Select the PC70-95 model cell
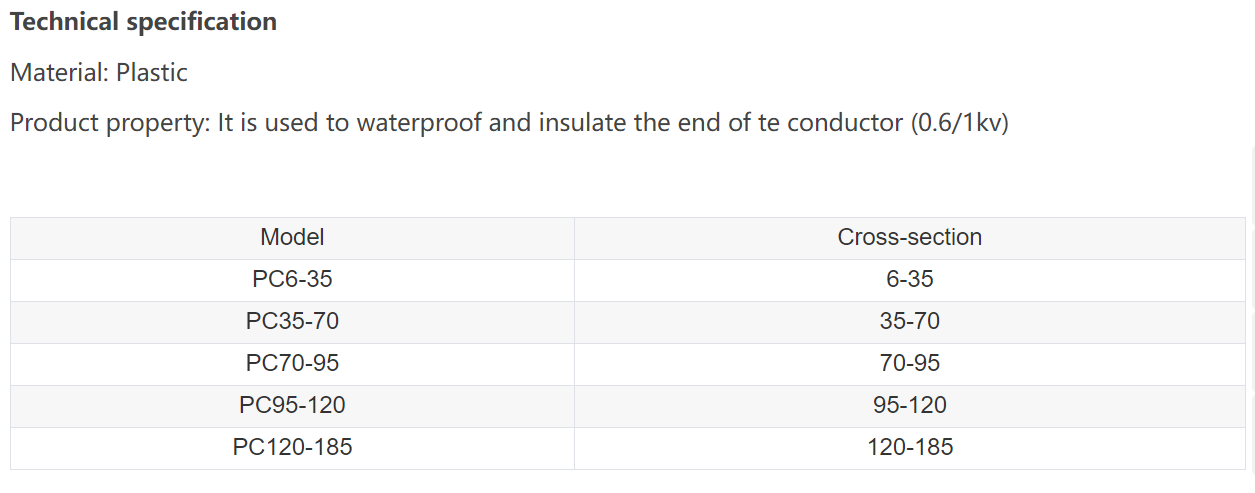This screenshot has width=1255, height=493. click(x=292, y=364)
